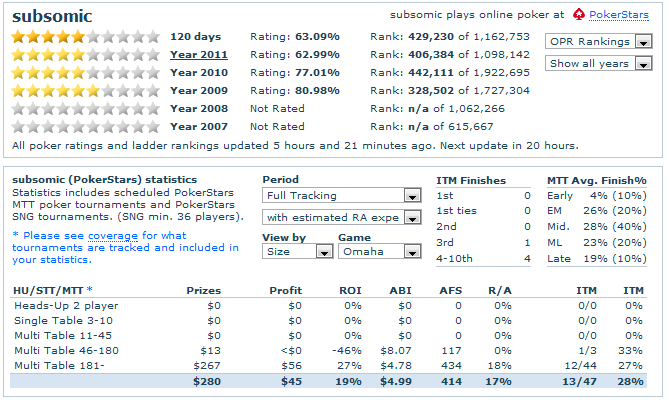Click the 120 days label
Image resolution: width=669 pixels, height=402 pixels.
(195, 37)
